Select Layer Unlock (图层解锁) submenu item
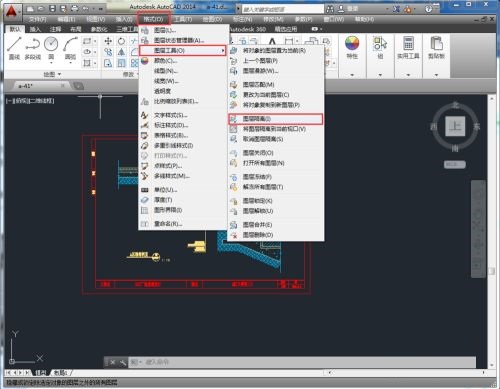Screen dimensions: 500x389 (x=276, y=211)
